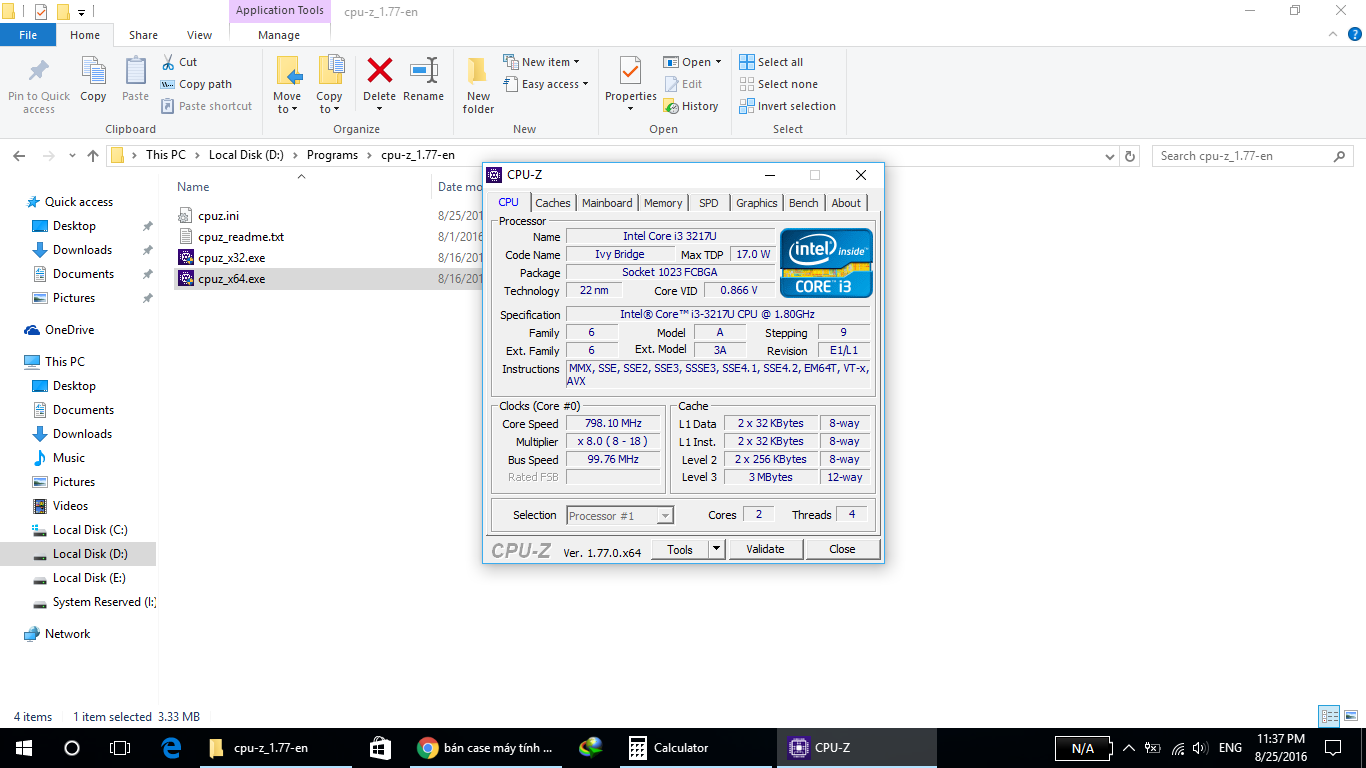Open Local Disk (C:) in navigation pane

click(90, 530)
